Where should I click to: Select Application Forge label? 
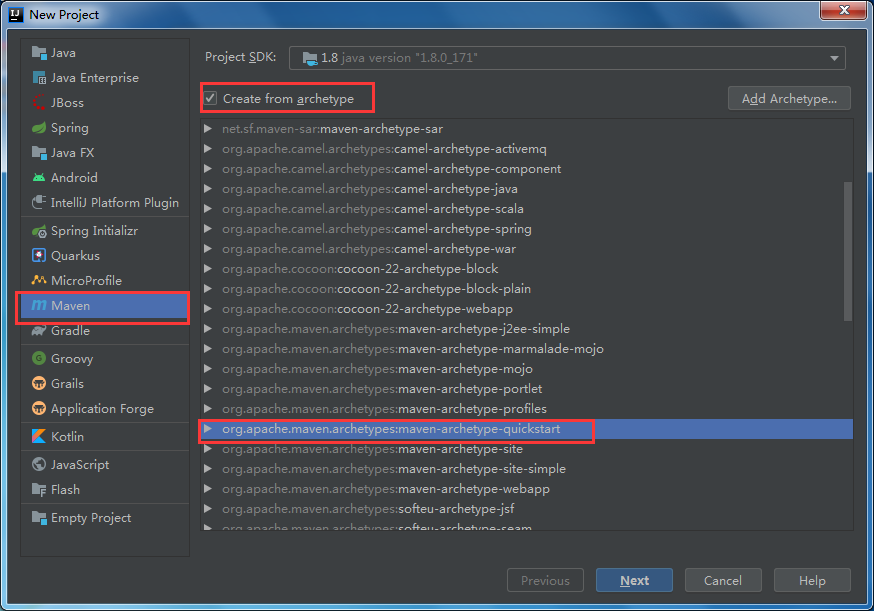(102, 409)
